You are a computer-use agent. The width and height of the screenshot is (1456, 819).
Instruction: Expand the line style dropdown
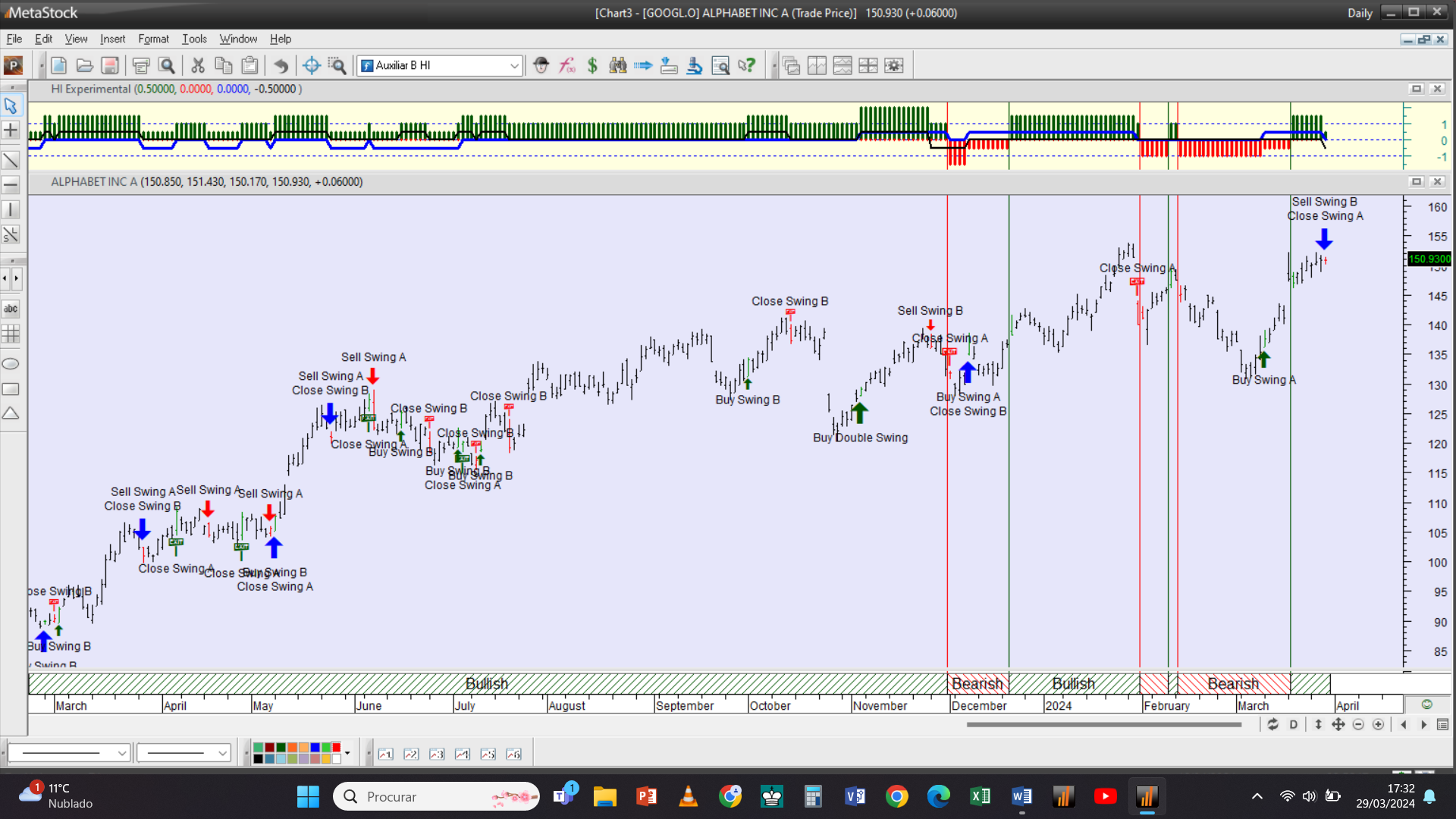121,753
